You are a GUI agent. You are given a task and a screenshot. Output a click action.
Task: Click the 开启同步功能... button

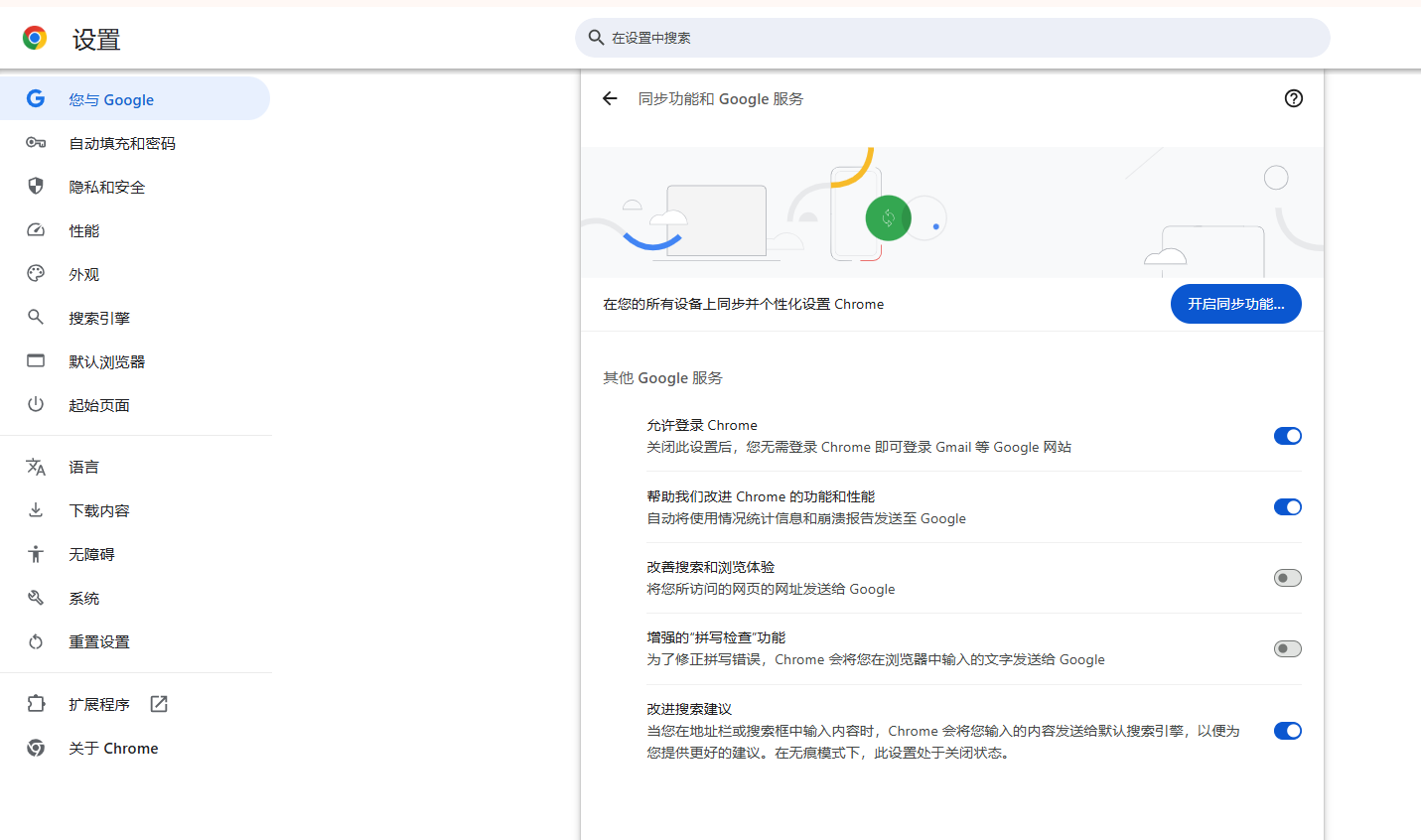point(1235,304)
